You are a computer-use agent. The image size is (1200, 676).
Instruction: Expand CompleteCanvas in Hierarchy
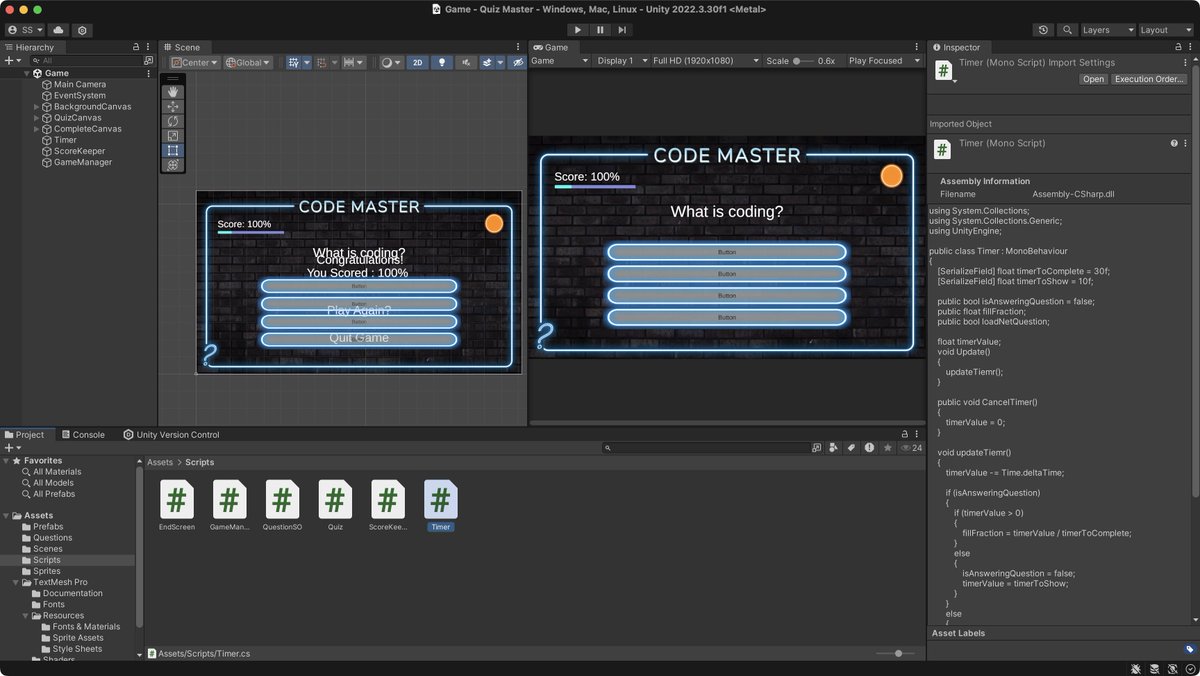coord(37,129)
